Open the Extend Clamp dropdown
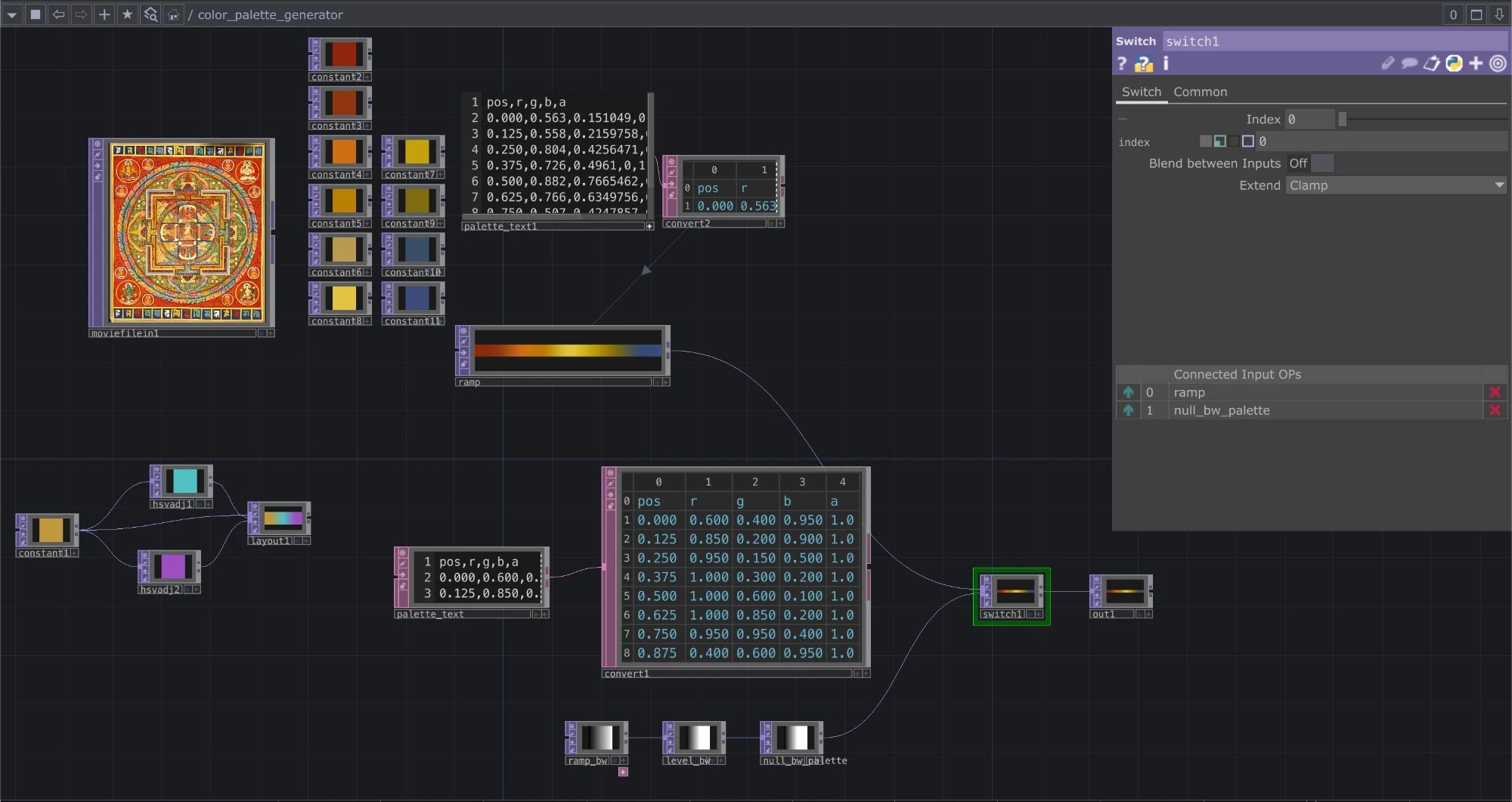 point(1396,185)
